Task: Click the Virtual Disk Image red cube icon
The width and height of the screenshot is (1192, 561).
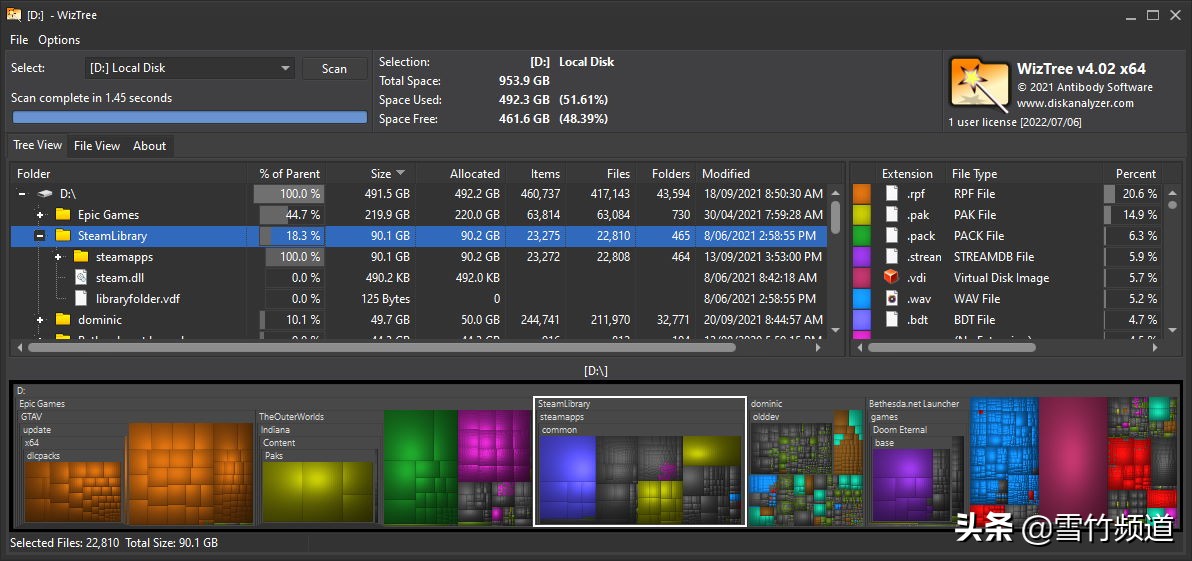Action: point(891,278)
